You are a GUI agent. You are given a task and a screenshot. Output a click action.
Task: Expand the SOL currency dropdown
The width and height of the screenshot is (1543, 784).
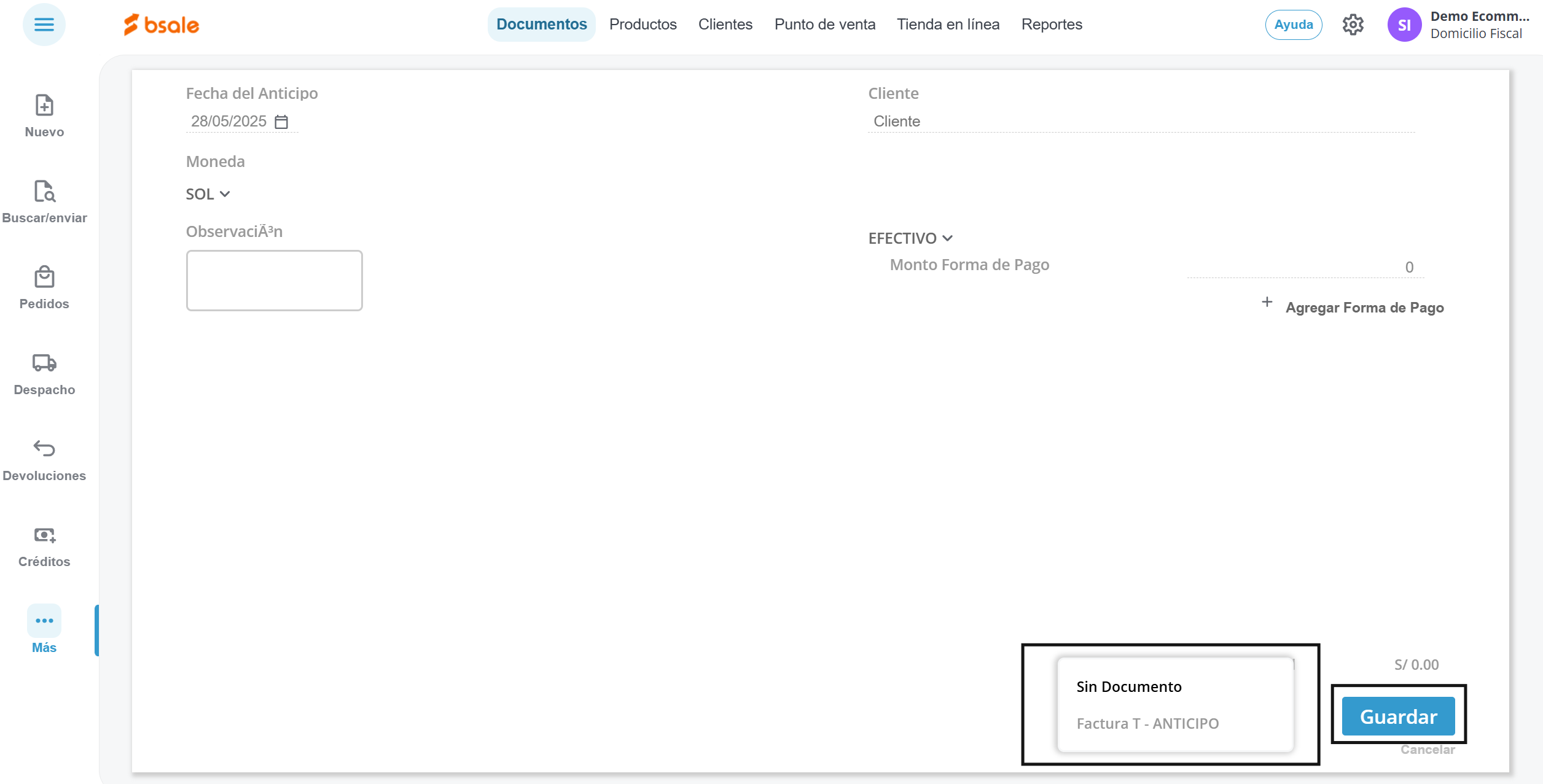(x=208, y=194)
